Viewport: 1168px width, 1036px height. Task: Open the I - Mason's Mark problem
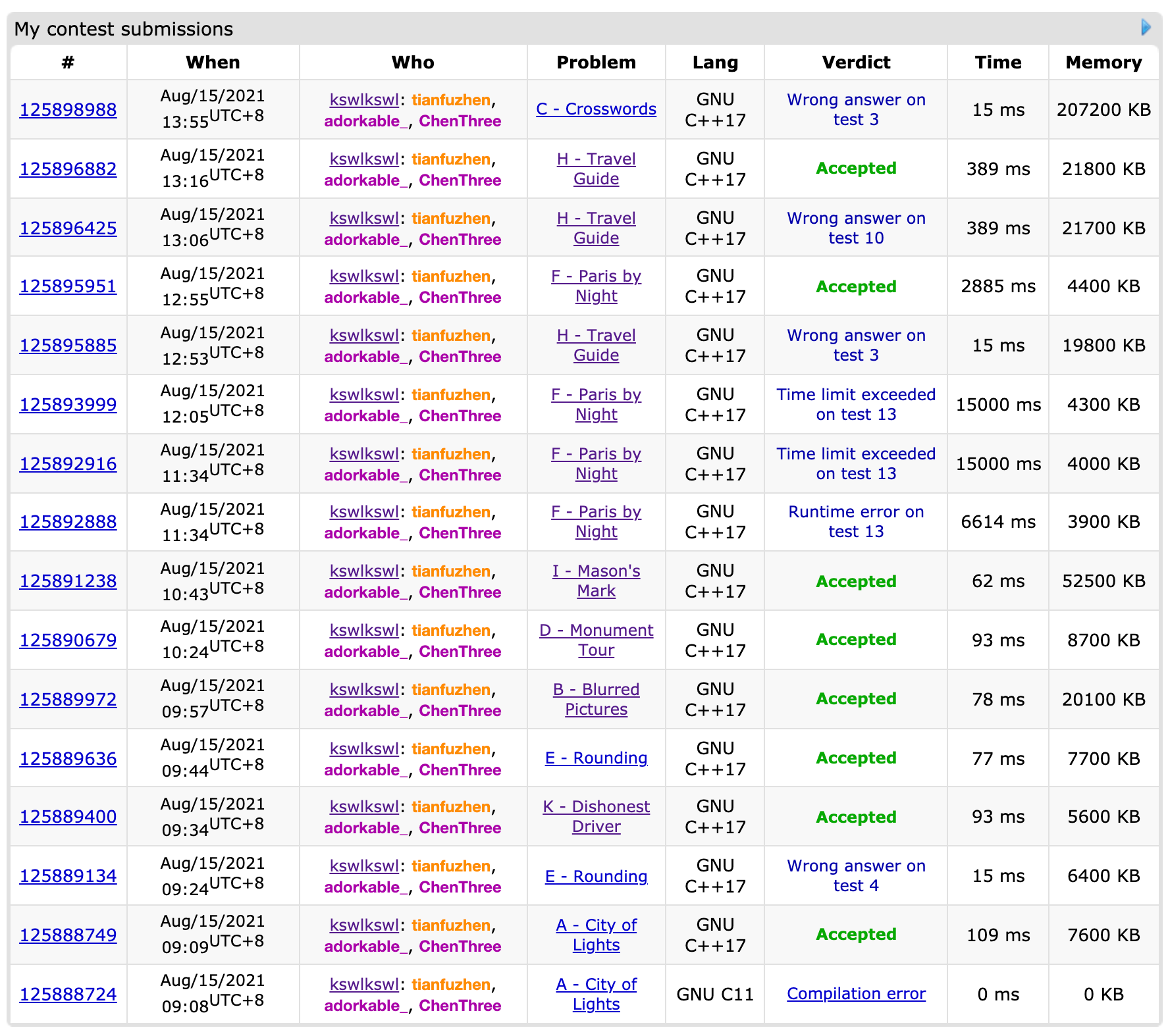tap(596, 581)
